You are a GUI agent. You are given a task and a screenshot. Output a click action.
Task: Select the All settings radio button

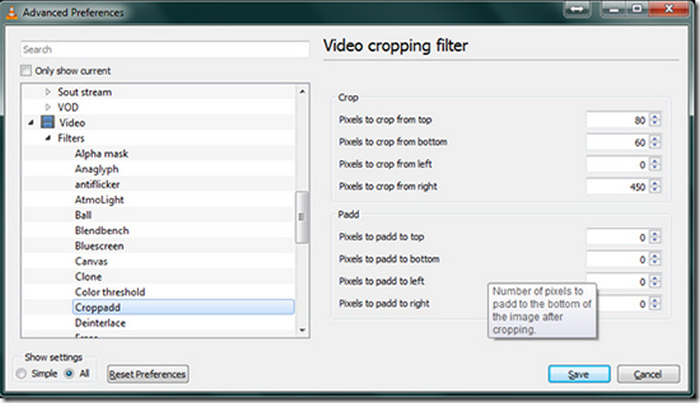tap(69, 374)
